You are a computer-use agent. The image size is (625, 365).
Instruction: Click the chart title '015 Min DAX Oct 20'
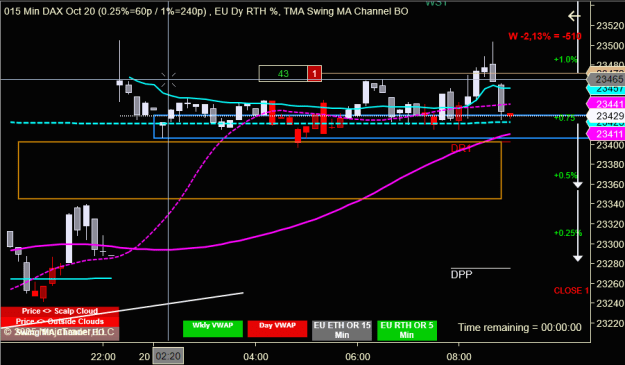(x=50, y=11)
